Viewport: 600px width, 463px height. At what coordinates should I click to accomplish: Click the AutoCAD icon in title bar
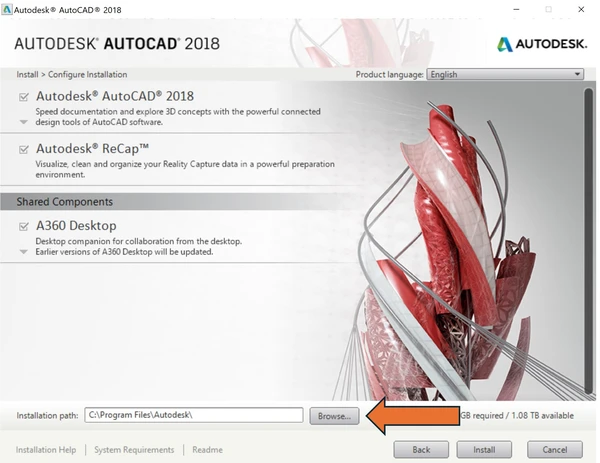coord(9,9)
